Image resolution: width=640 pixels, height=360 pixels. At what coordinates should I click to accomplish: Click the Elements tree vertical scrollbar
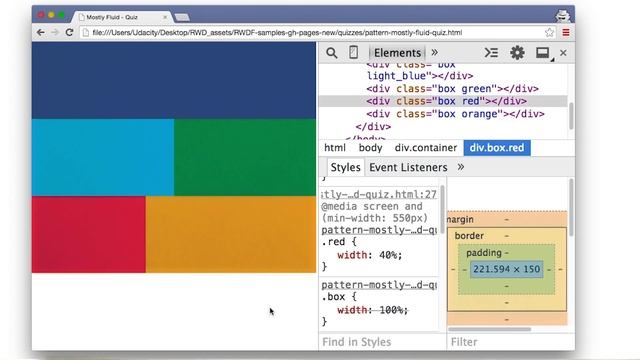pyautogui.click(x=571, y=116)
